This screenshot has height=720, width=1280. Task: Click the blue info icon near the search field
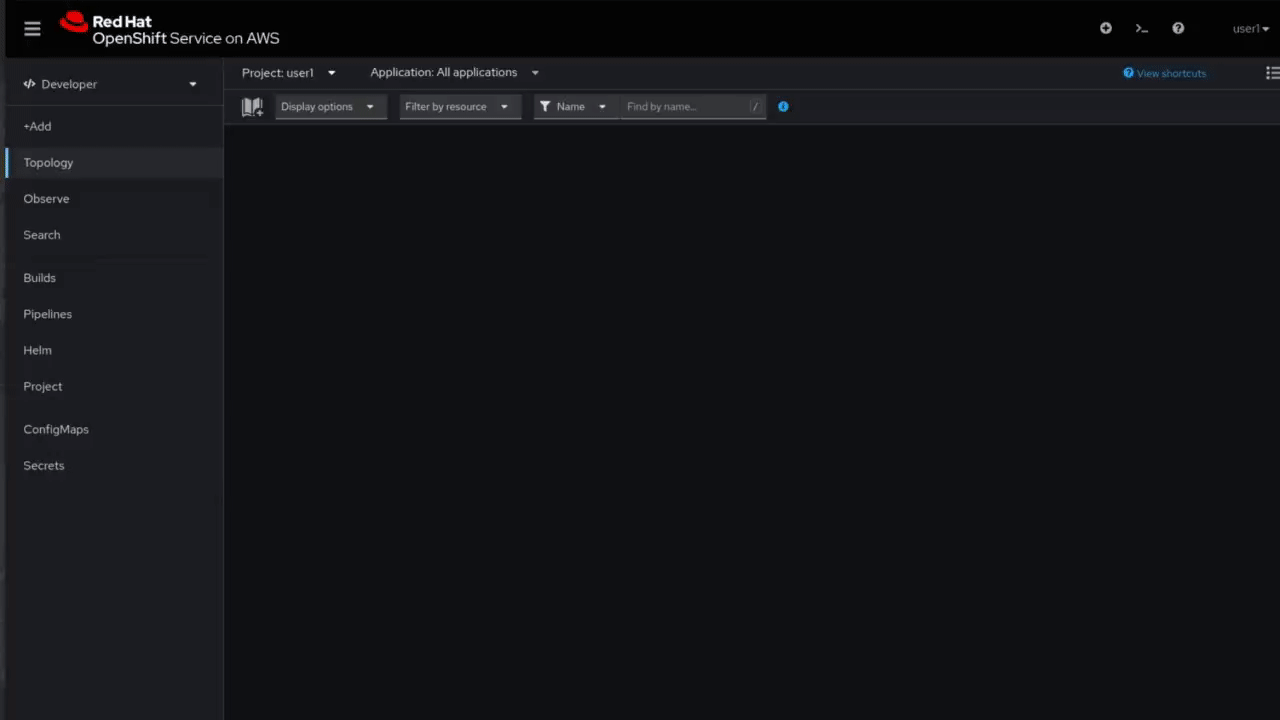(783, 106)
